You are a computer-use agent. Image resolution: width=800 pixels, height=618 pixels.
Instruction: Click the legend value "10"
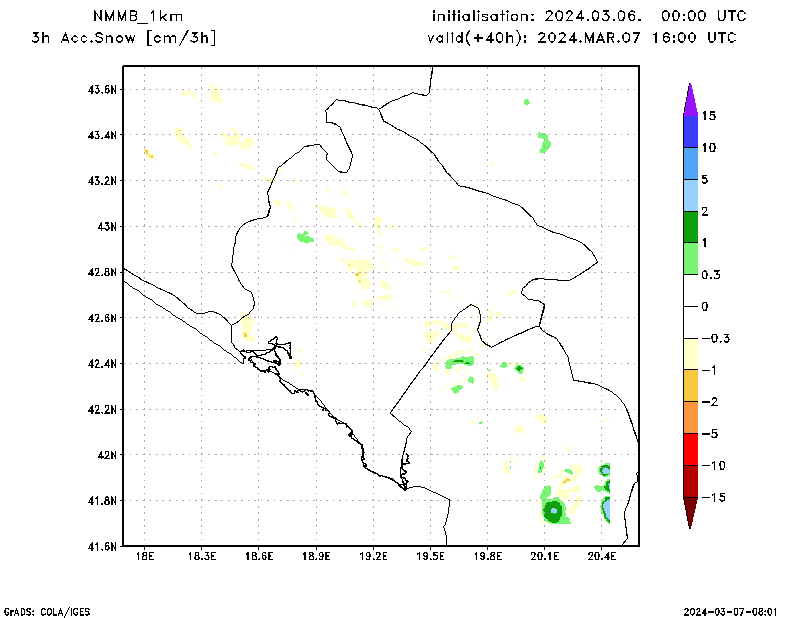pos(709,147)
